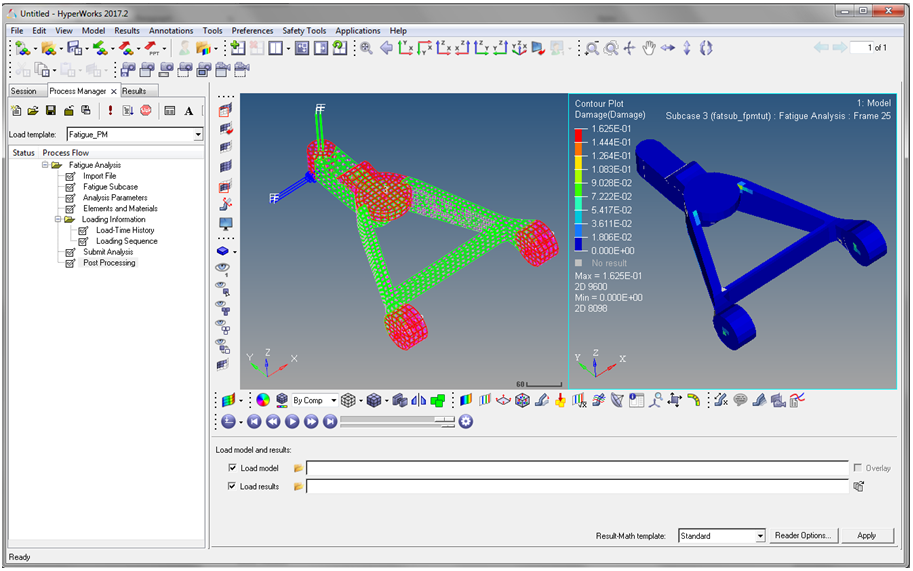The width and height of the screenshot is (913, 571).
Task: Click the text 'A' icon in Process Manager
Action: coord(188,111)
